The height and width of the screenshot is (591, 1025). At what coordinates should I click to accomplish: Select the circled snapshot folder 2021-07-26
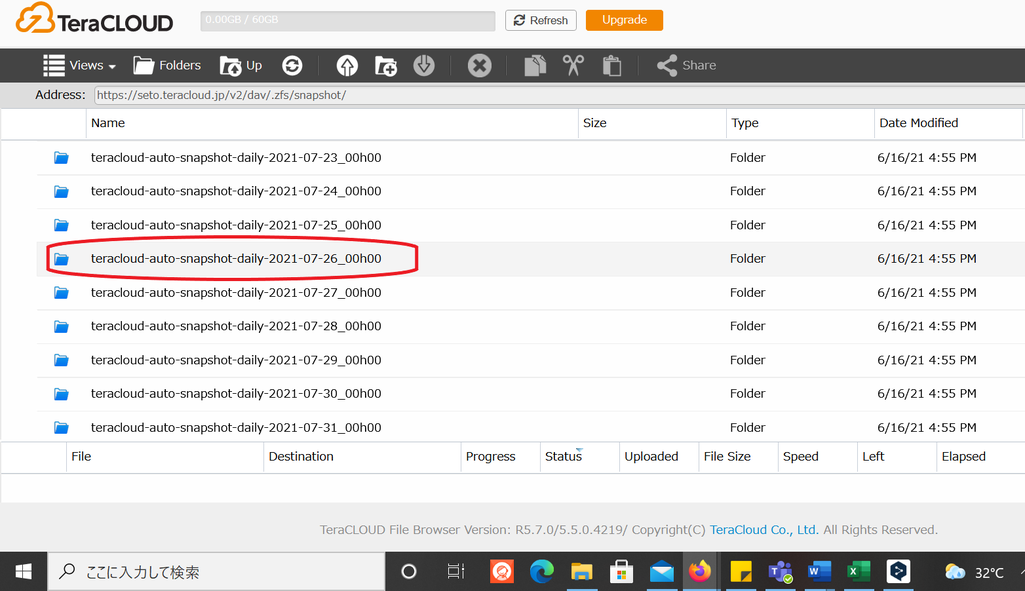pyautogui.click(x=236, y=258)
